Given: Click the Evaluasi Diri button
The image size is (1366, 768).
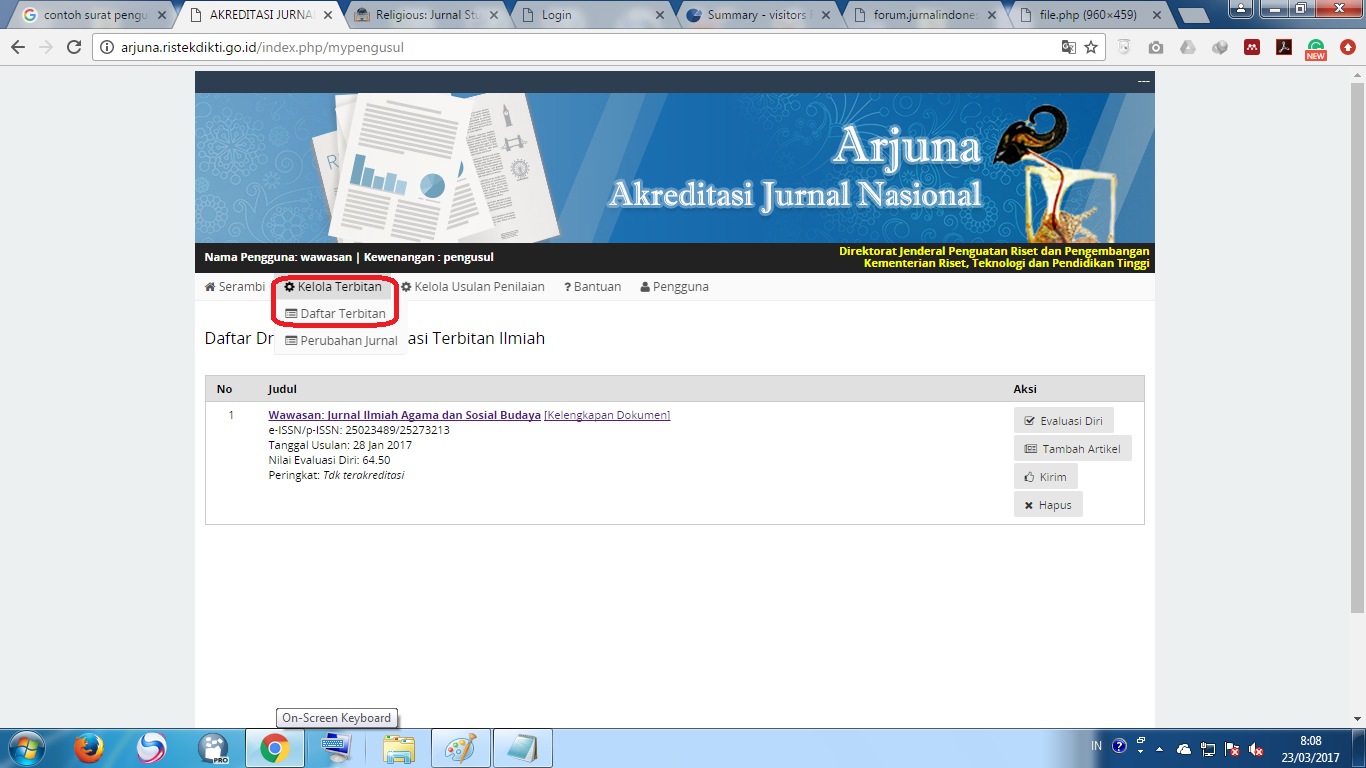Looking at the screenshot, I should [1063, 421].
